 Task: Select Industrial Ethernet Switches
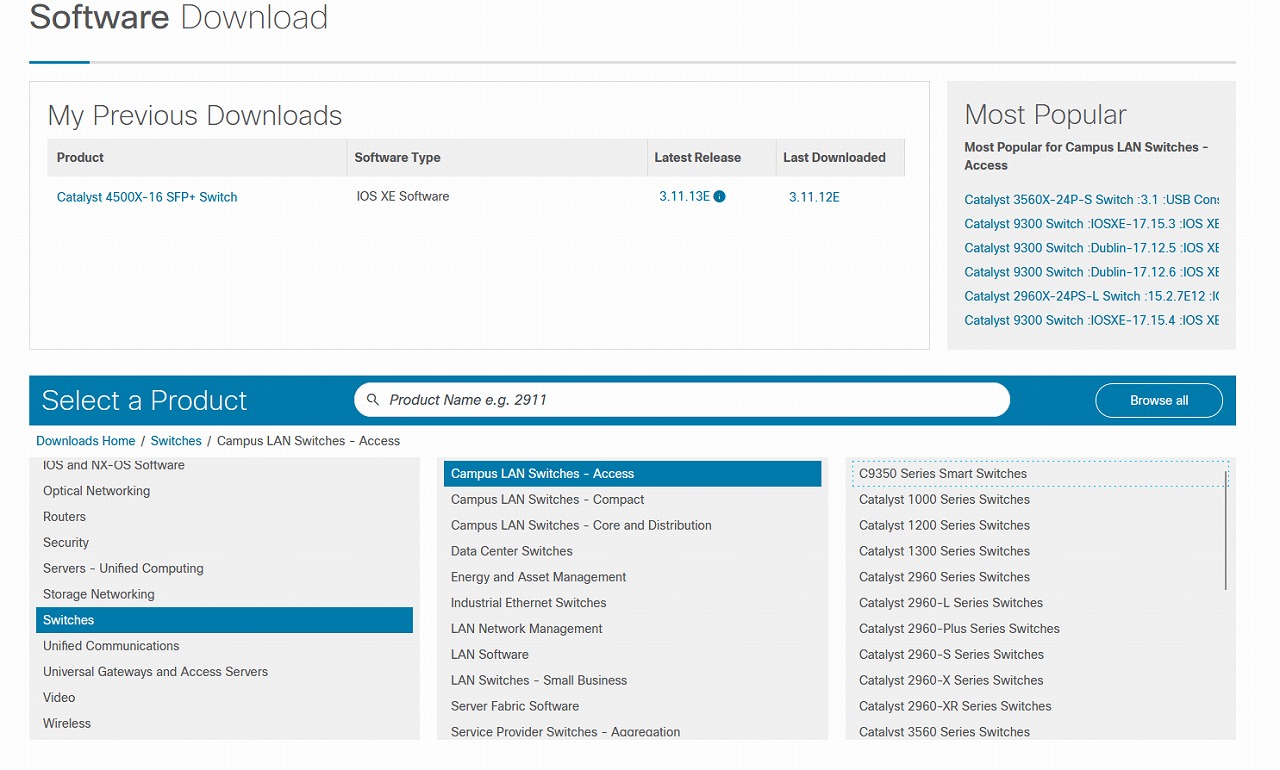coord(528,603)
